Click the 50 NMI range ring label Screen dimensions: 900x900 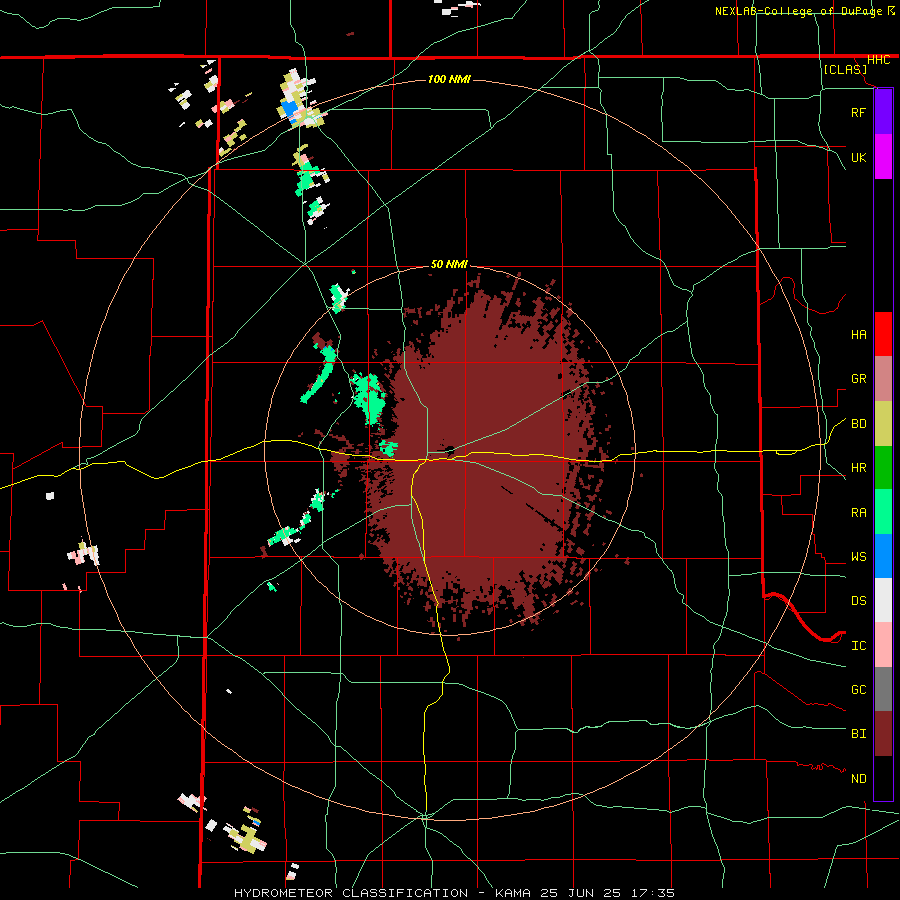point(449,264)
